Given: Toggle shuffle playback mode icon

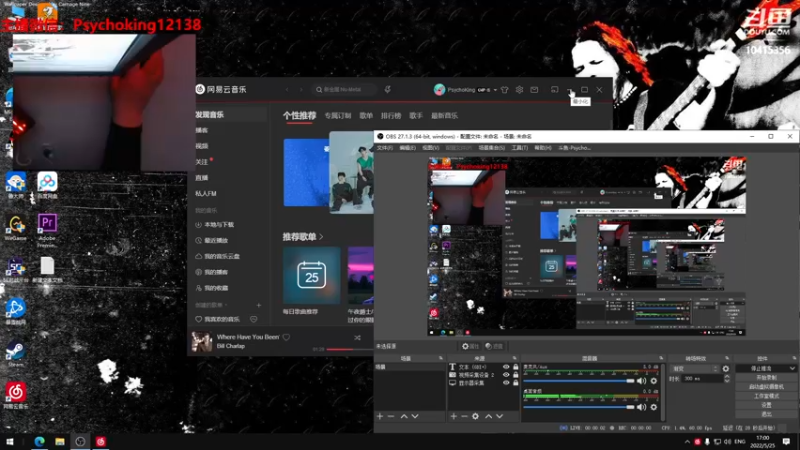Looking at the screenshot, I should coord(357,338).
